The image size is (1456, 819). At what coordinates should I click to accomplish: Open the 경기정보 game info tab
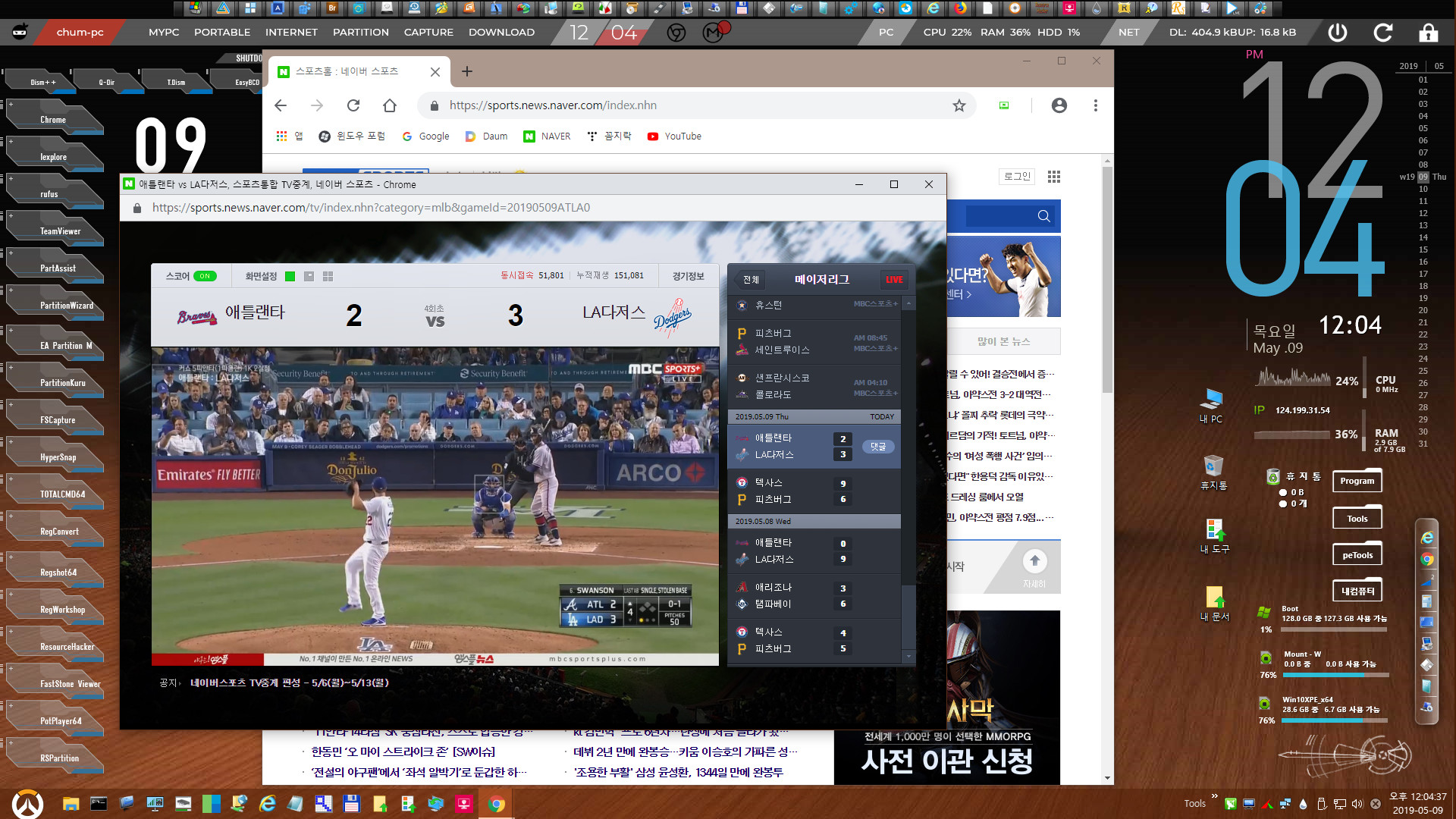point(688,276)
